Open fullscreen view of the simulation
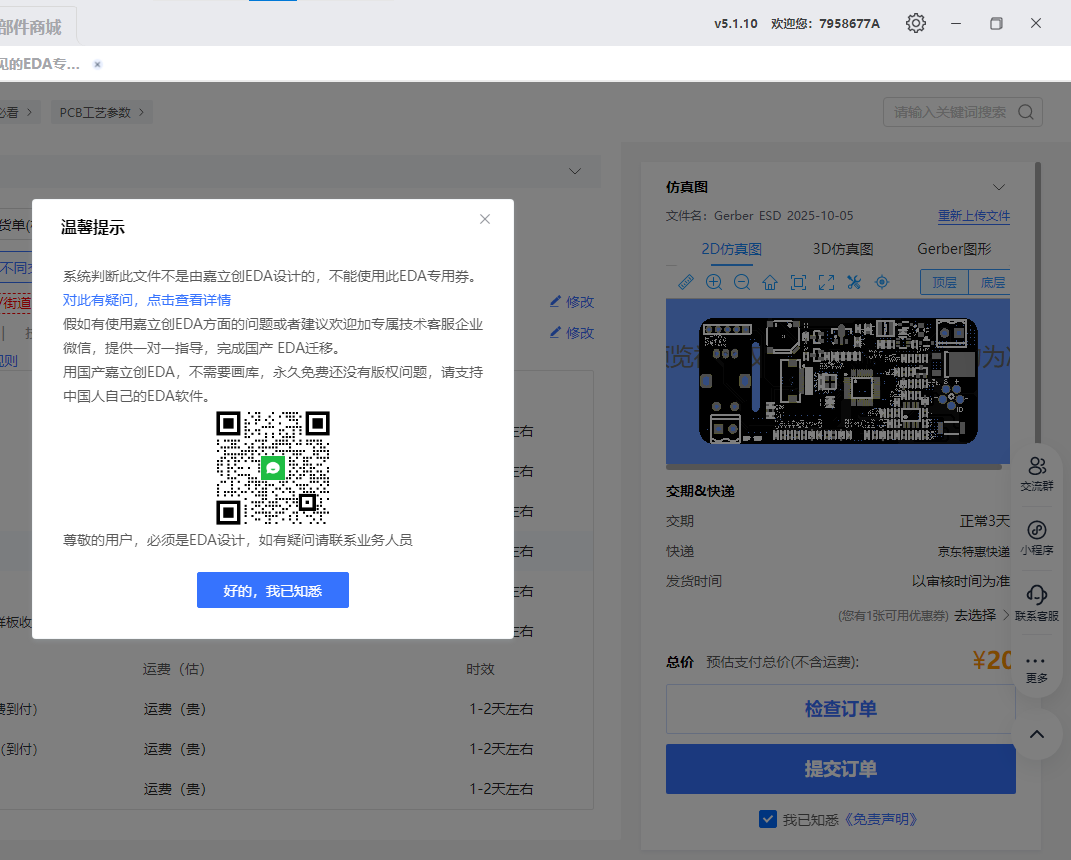 point(826,282)
